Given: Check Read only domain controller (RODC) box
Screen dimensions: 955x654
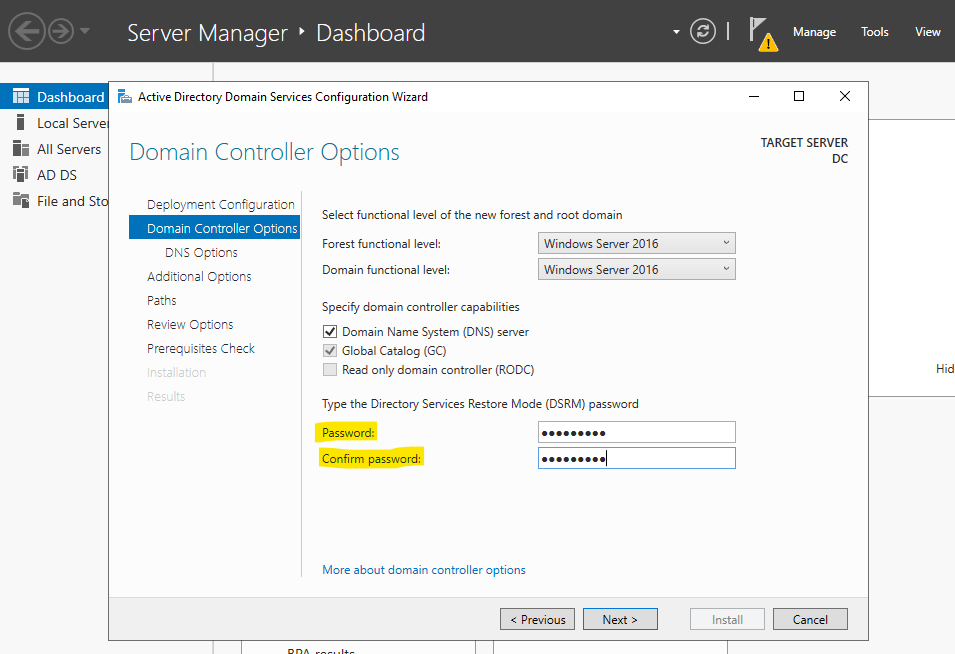Looking at the screenshot, I should (330, 370).
